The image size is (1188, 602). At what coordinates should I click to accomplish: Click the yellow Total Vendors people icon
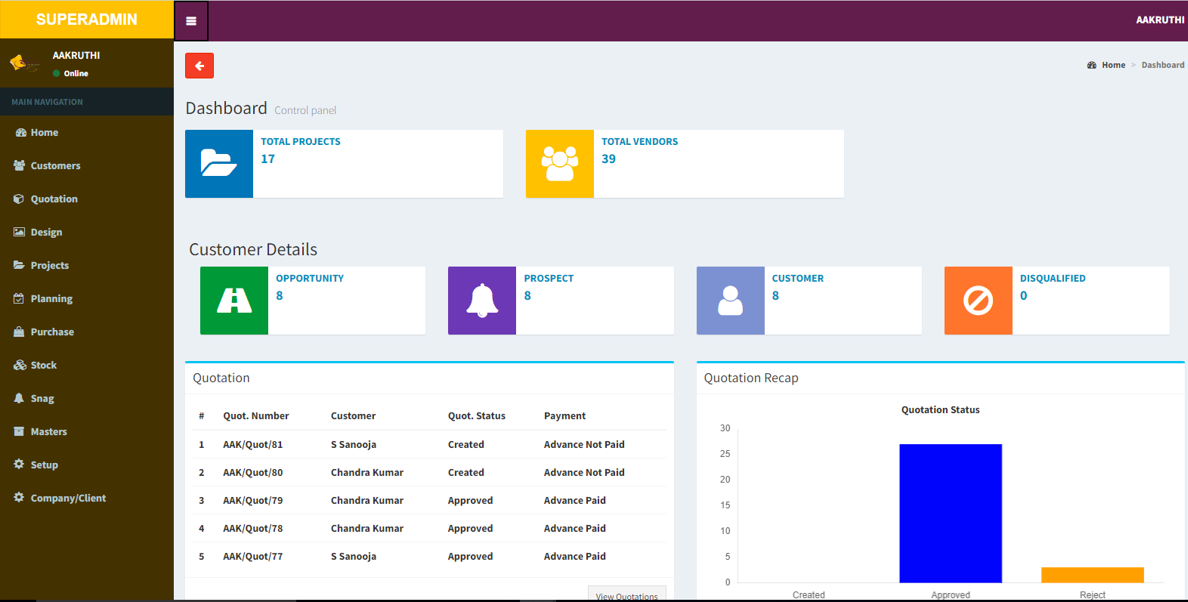point(559,164)
